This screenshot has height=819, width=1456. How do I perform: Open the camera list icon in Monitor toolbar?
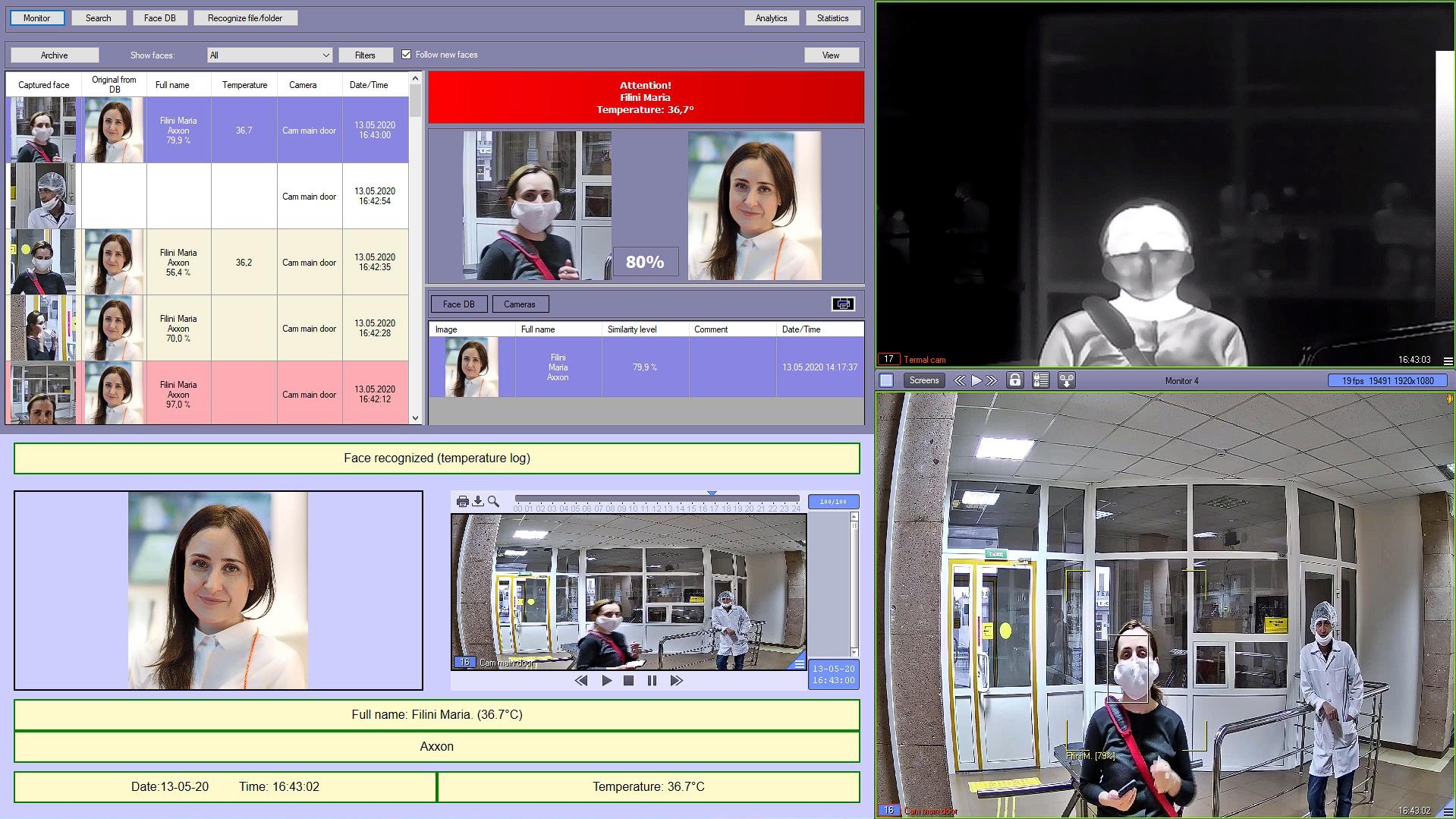pos(1040,380)
